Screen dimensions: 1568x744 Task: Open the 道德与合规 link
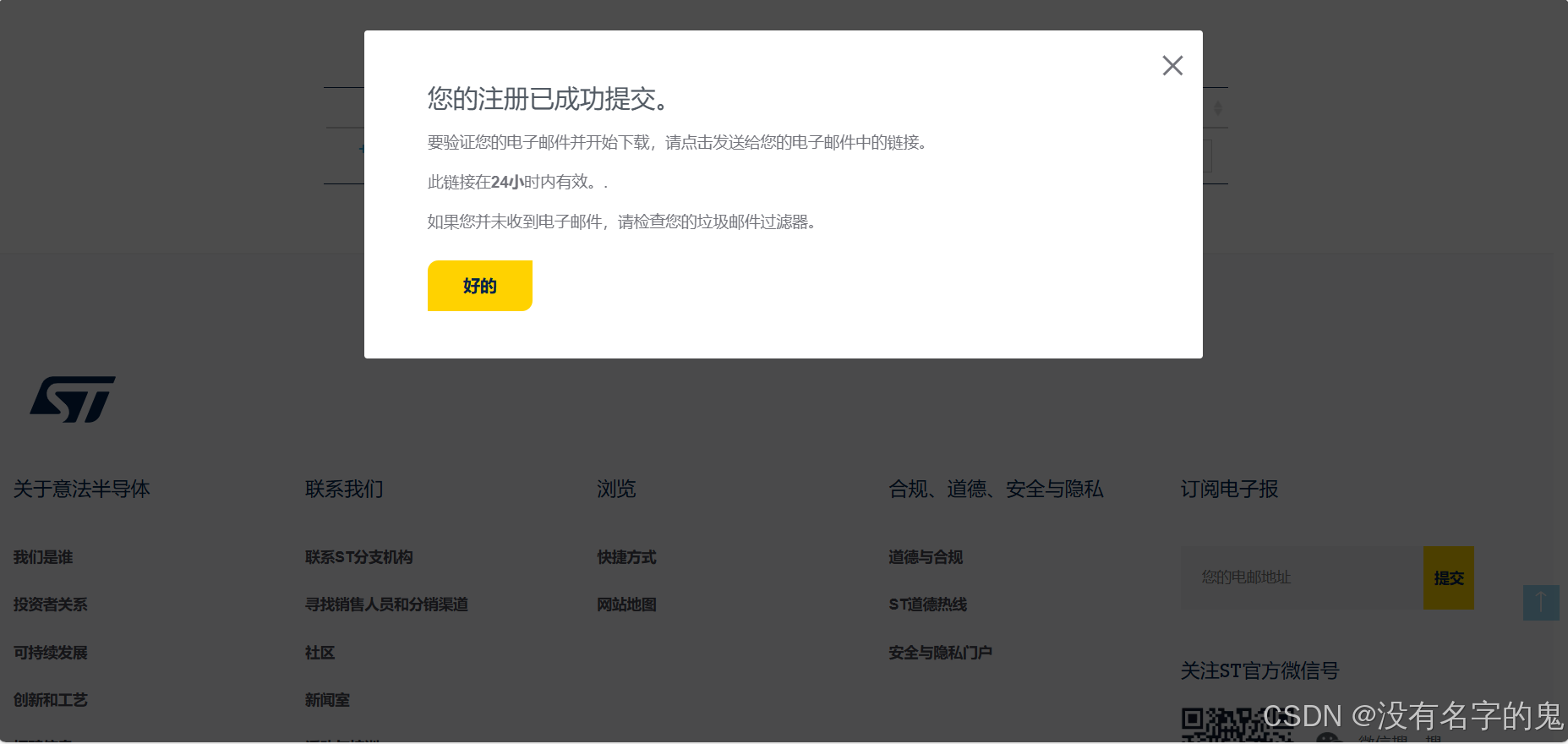(926, 557)
